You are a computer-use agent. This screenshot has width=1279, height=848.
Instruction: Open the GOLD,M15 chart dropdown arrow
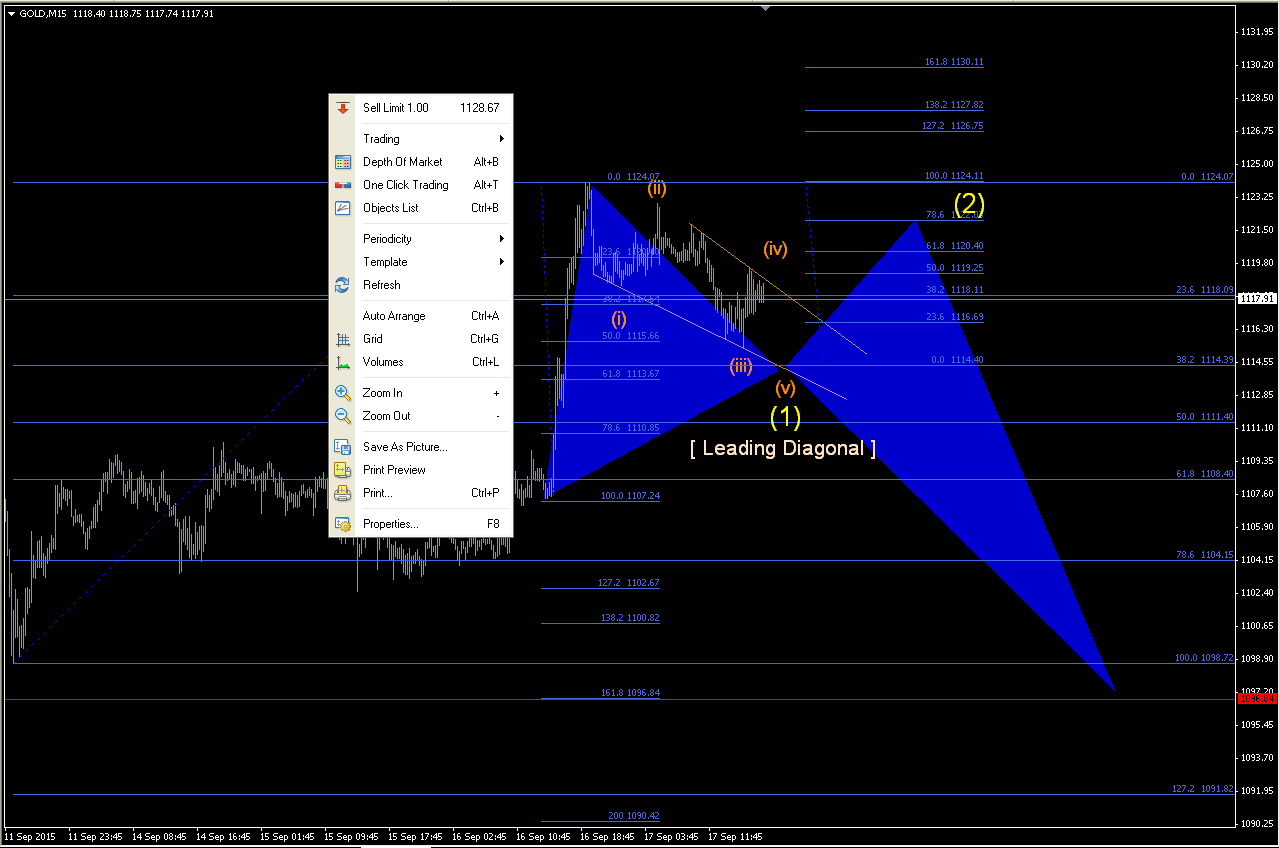11,13
